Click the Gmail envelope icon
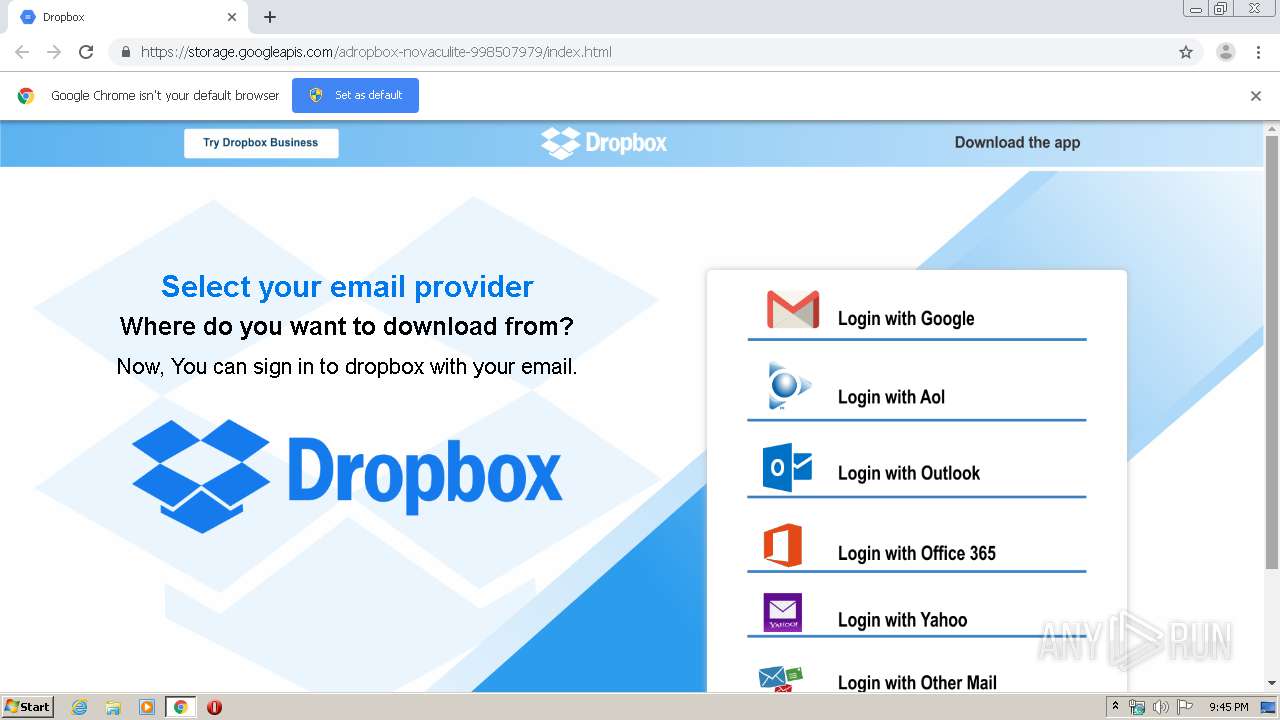 (x=793, y=309)
